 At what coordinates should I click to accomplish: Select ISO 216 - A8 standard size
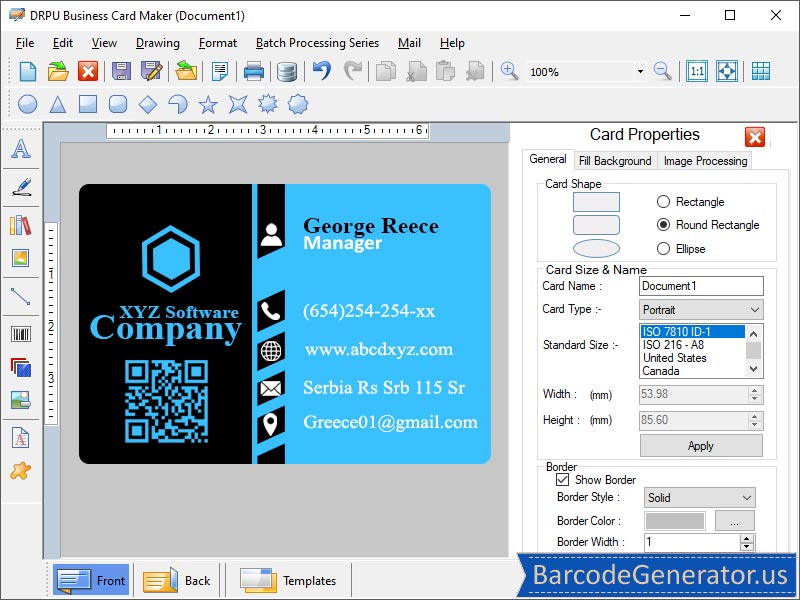click(x=673, y=344)
